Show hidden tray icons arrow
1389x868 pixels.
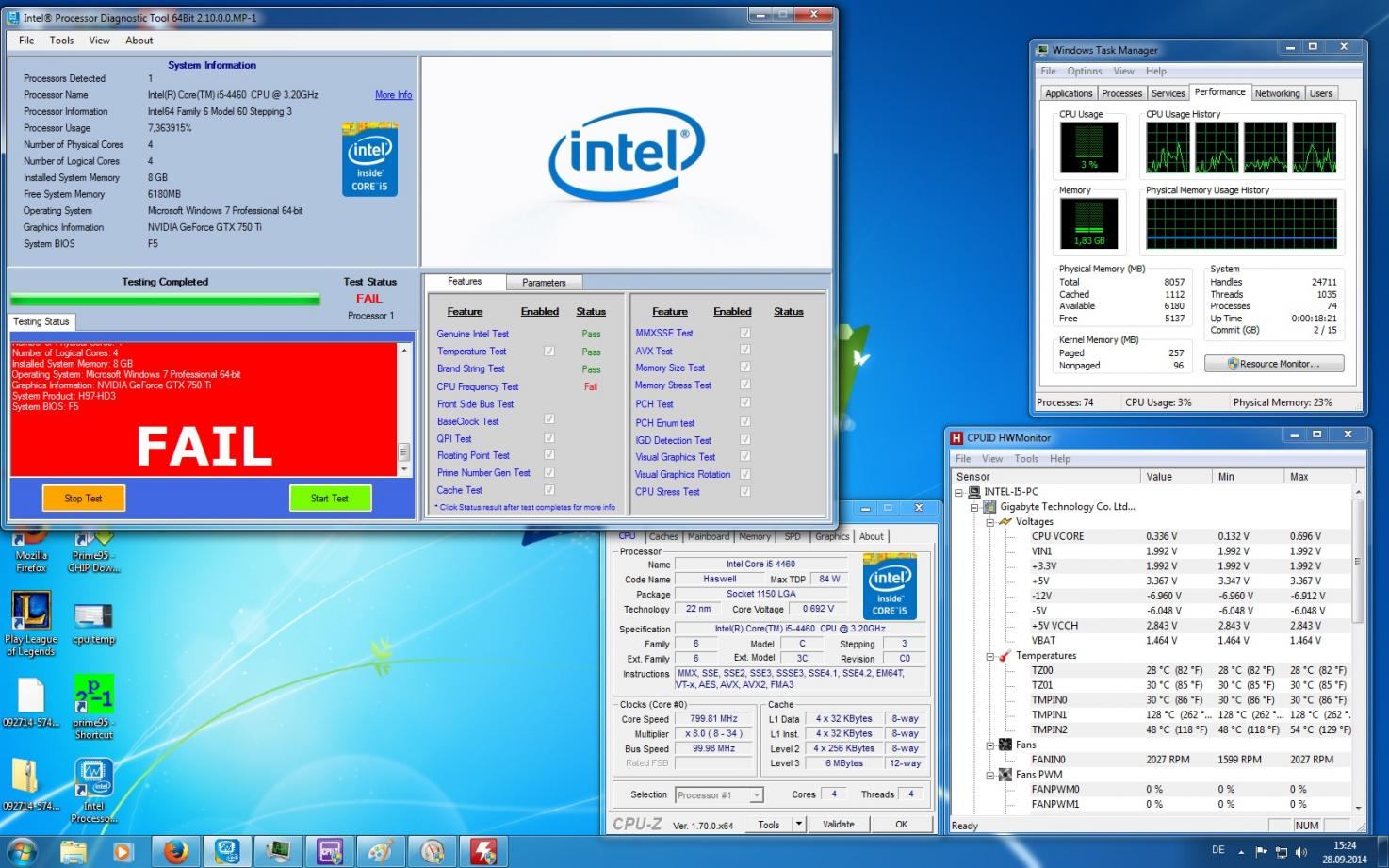click(1241, 852)
